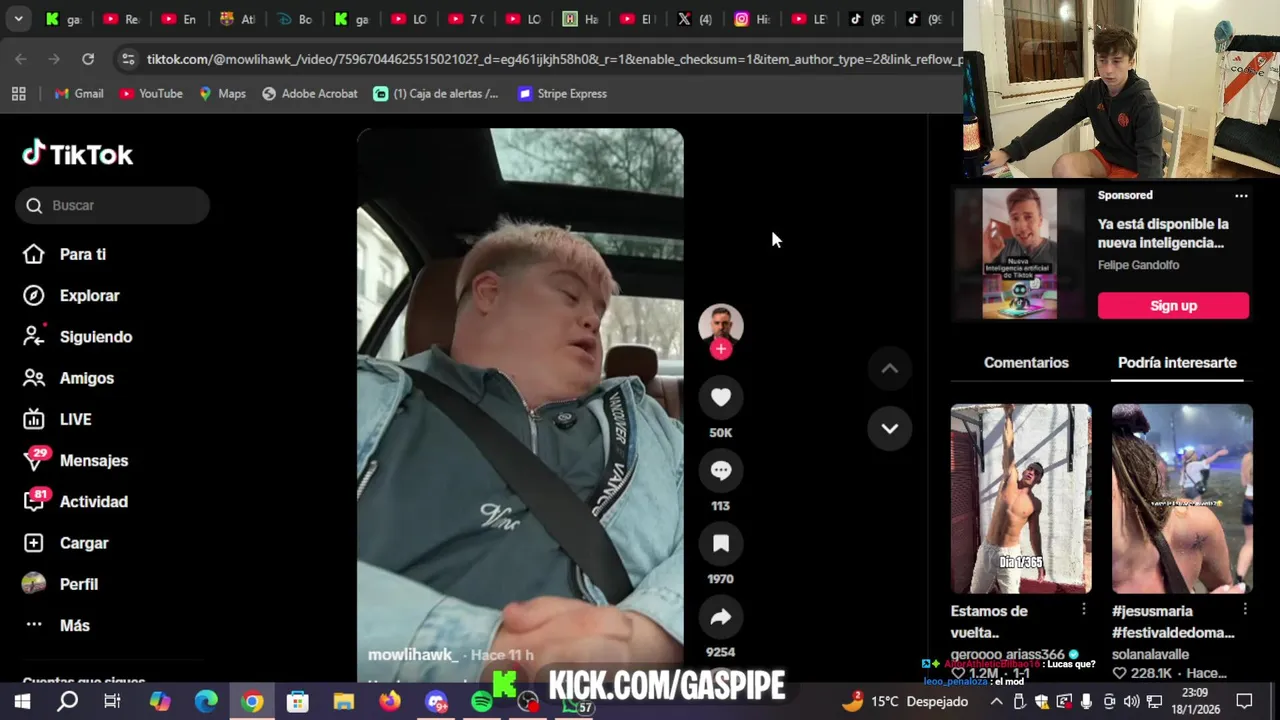Screen dimensions: 1280x720
Task: Open the weather widget showing 15°C Despejado
Action: click(x=905, y=701)
